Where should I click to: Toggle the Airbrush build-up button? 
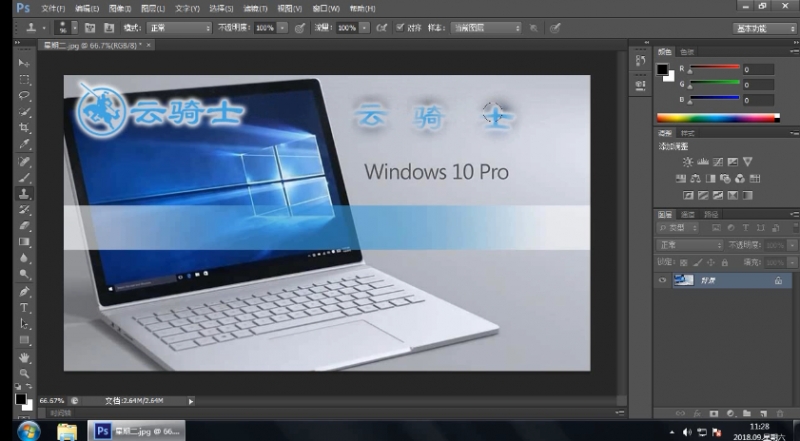pos(382,28)
